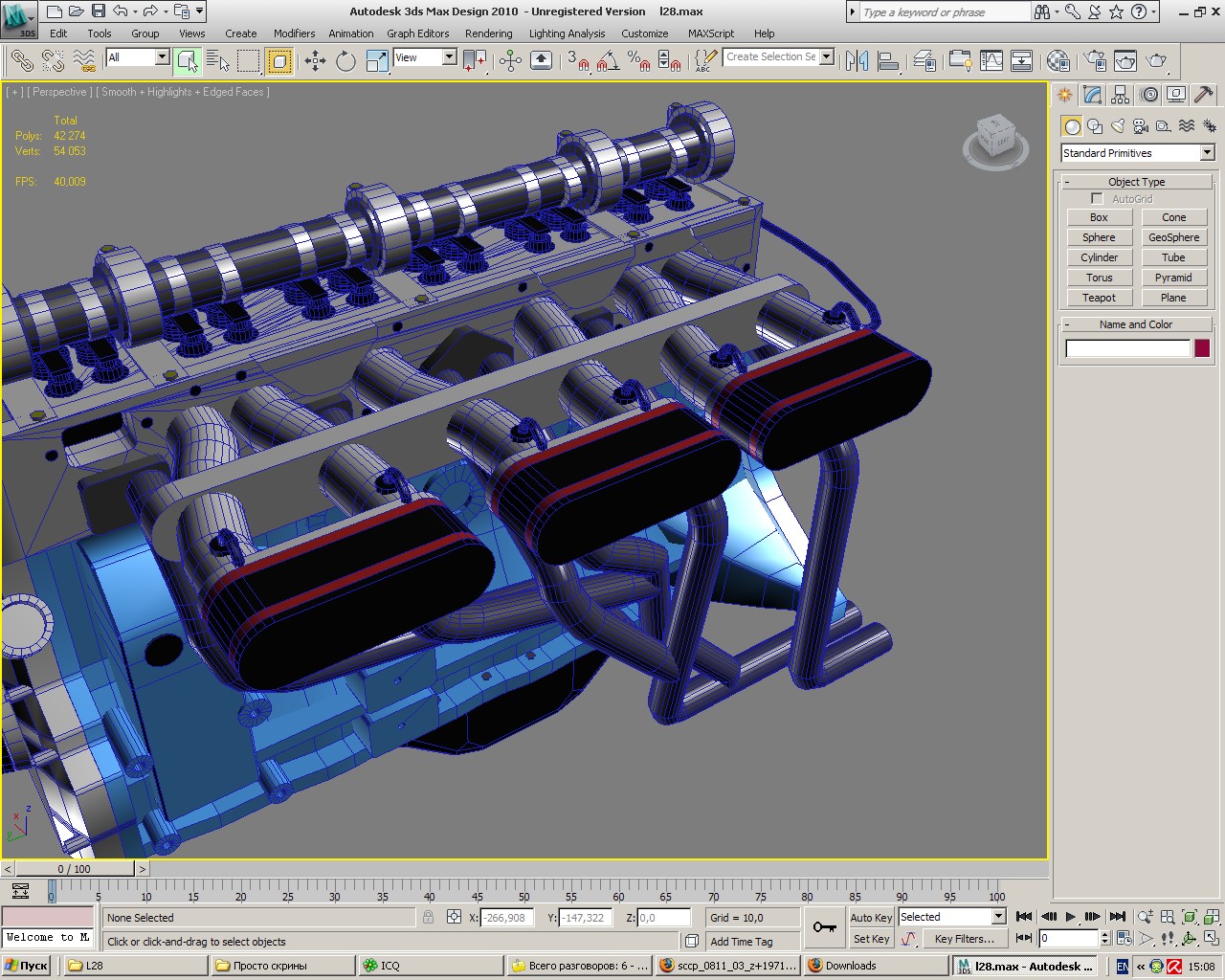Image resolution: width=1225 pixels, height=980 pixels.
Task: Create a Teapot primitive button
Action: click(1099, 298)
